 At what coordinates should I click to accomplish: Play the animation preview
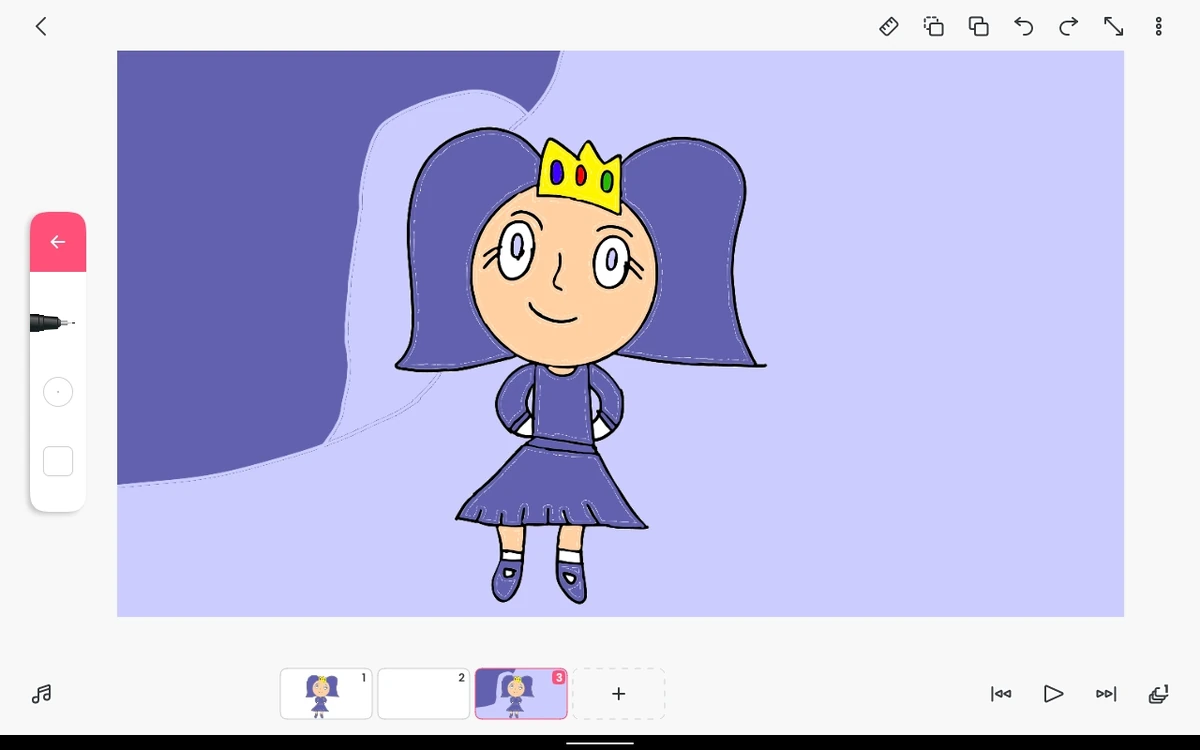pos(1053,693)
